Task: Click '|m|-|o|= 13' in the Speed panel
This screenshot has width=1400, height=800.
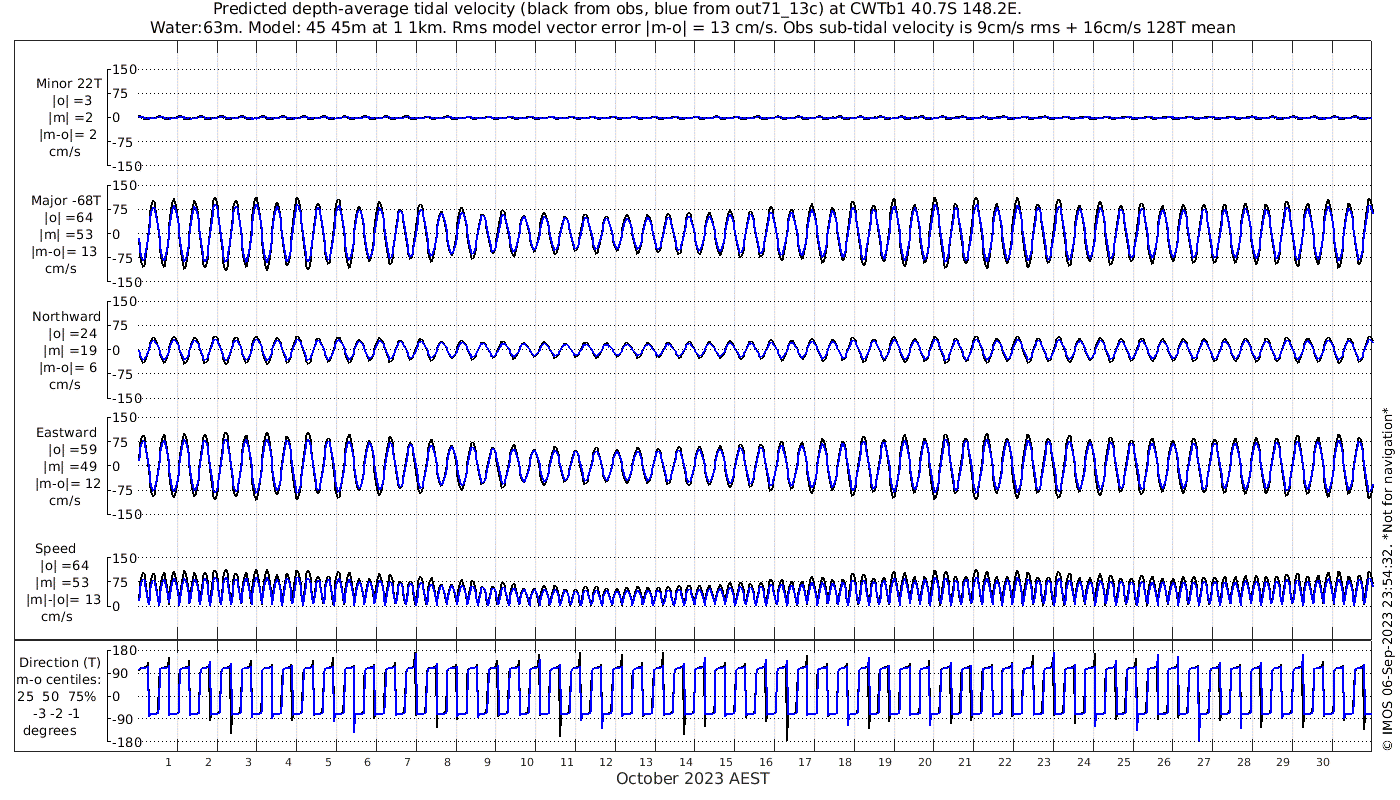Action: tap(64, 600)
